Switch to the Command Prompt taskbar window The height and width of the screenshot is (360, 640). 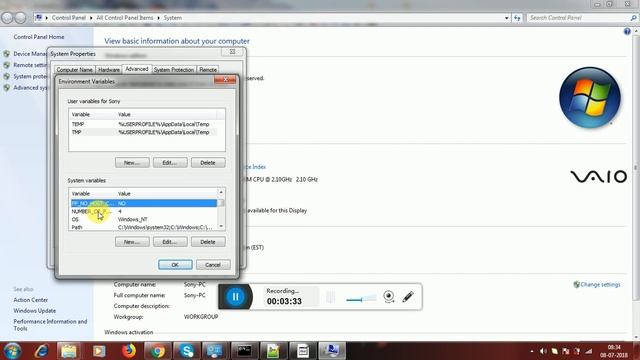click(x=244, y=351)
